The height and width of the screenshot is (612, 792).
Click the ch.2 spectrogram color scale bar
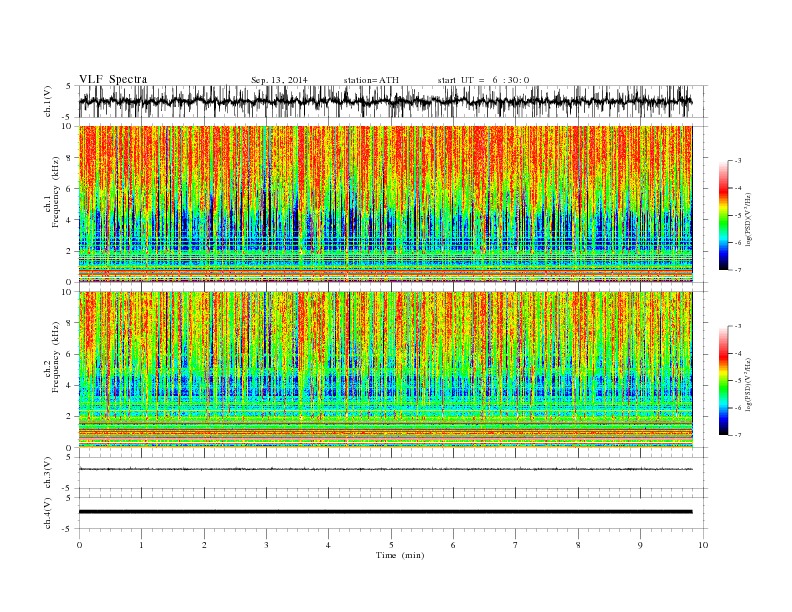tap(723, 380)
